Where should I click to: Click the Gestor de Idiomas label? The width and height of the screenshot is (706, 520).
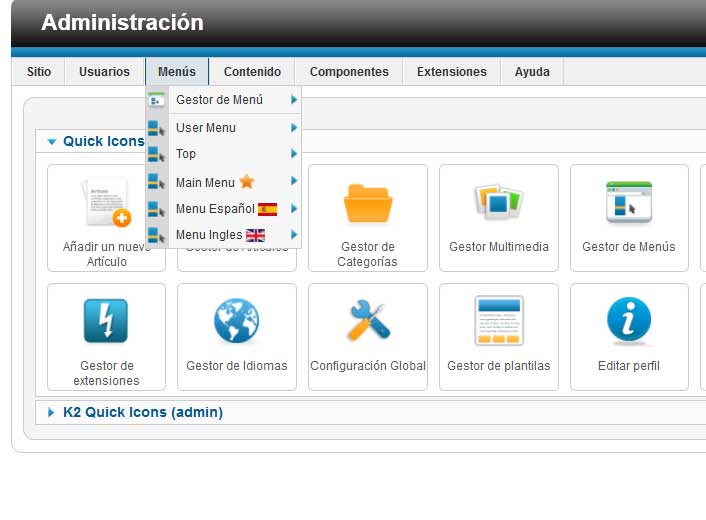pyautogui.click(x=237, y=366)
